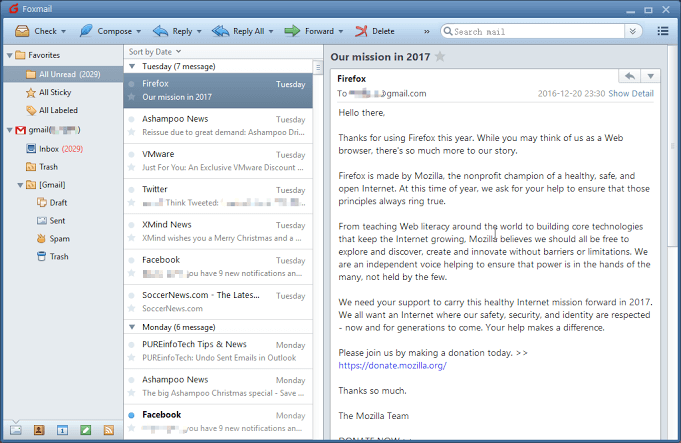Toggle star on VMware message

coord(132,167)
